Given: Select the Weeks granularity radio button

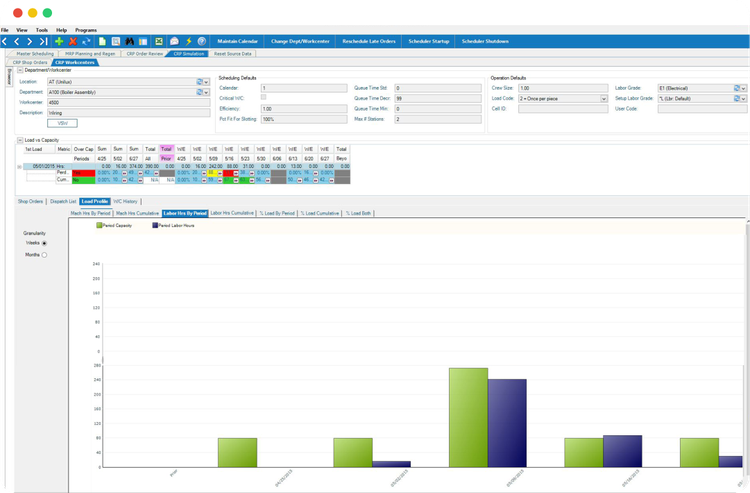Looking at the screenshot, I should 44,243.
